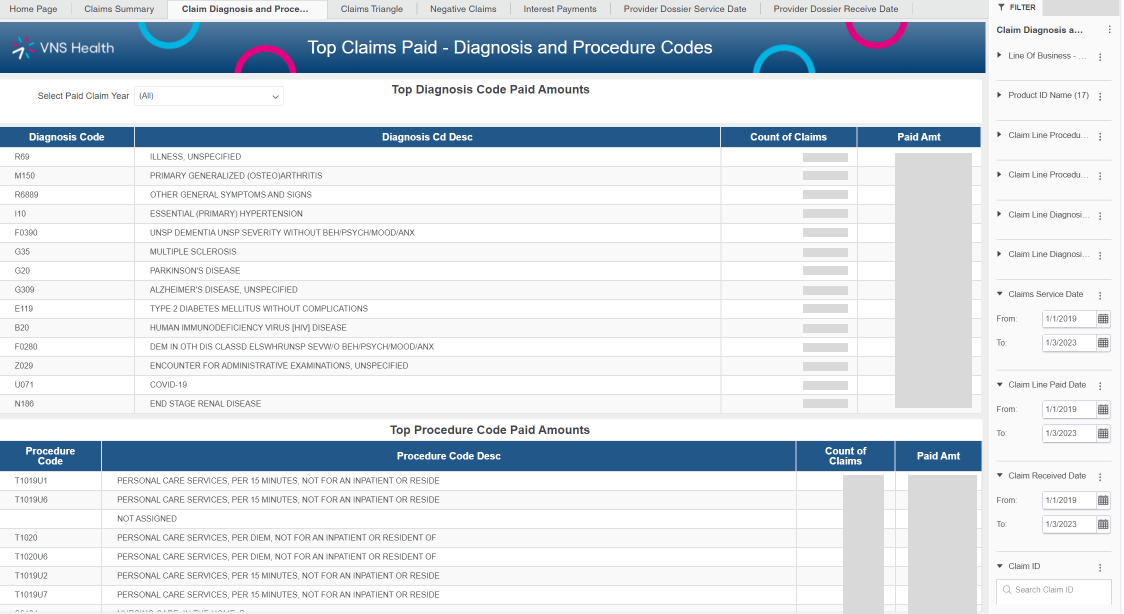Collapse Claims Service Date filter
1124x614 pixels.
coord(999,294)
